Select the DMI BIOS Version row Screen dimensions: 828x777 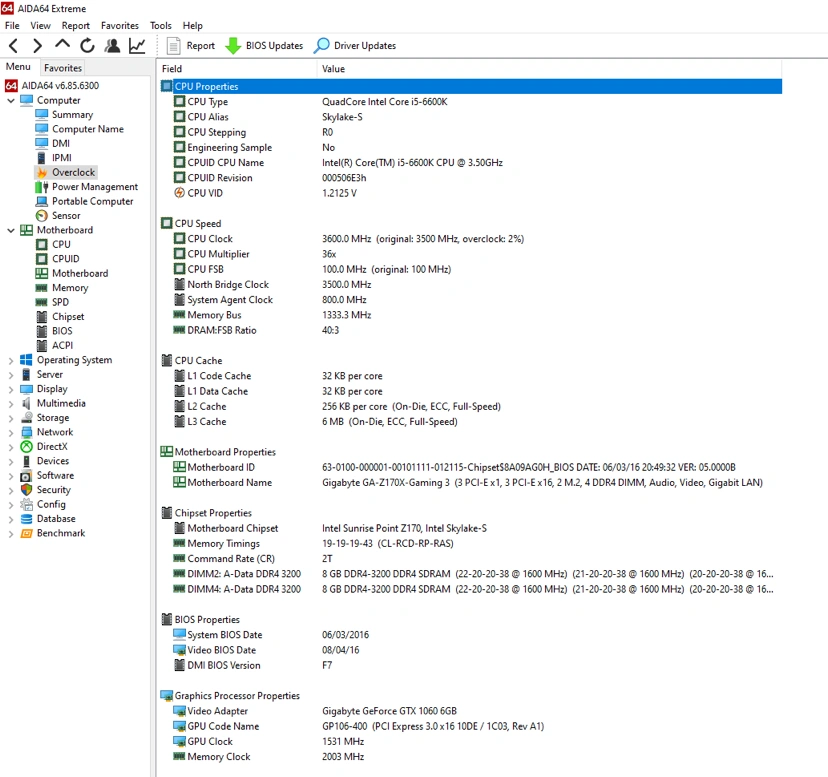click(471, 666)
